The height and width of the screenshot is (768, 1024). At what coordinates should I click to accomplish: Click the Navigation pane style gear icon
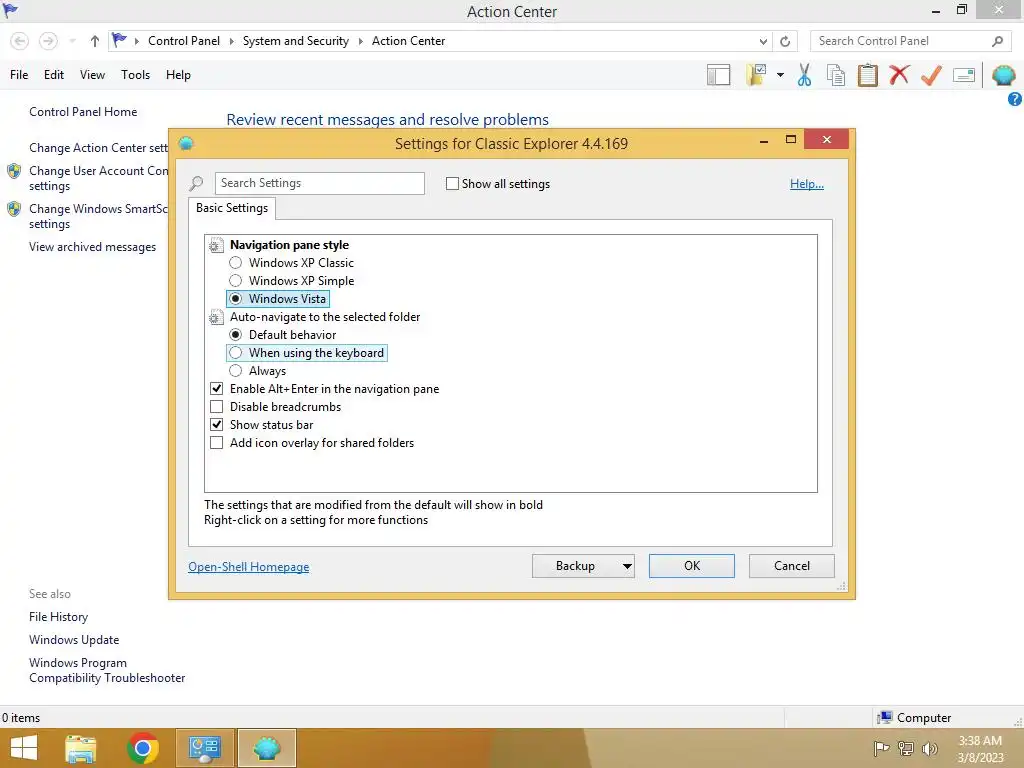point(216,246)
